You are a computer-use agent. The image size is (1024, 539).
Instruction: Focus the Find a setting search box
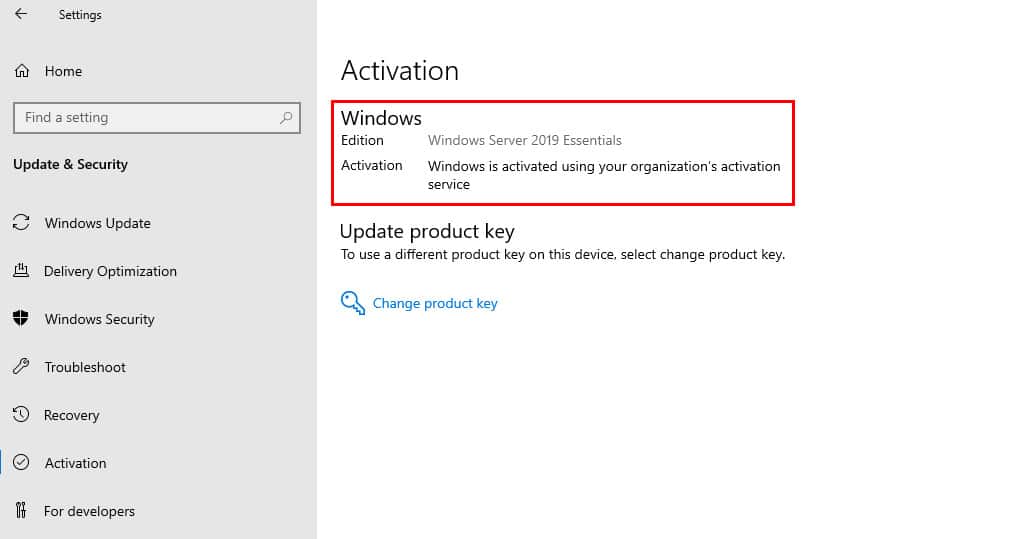coord(157,118)
